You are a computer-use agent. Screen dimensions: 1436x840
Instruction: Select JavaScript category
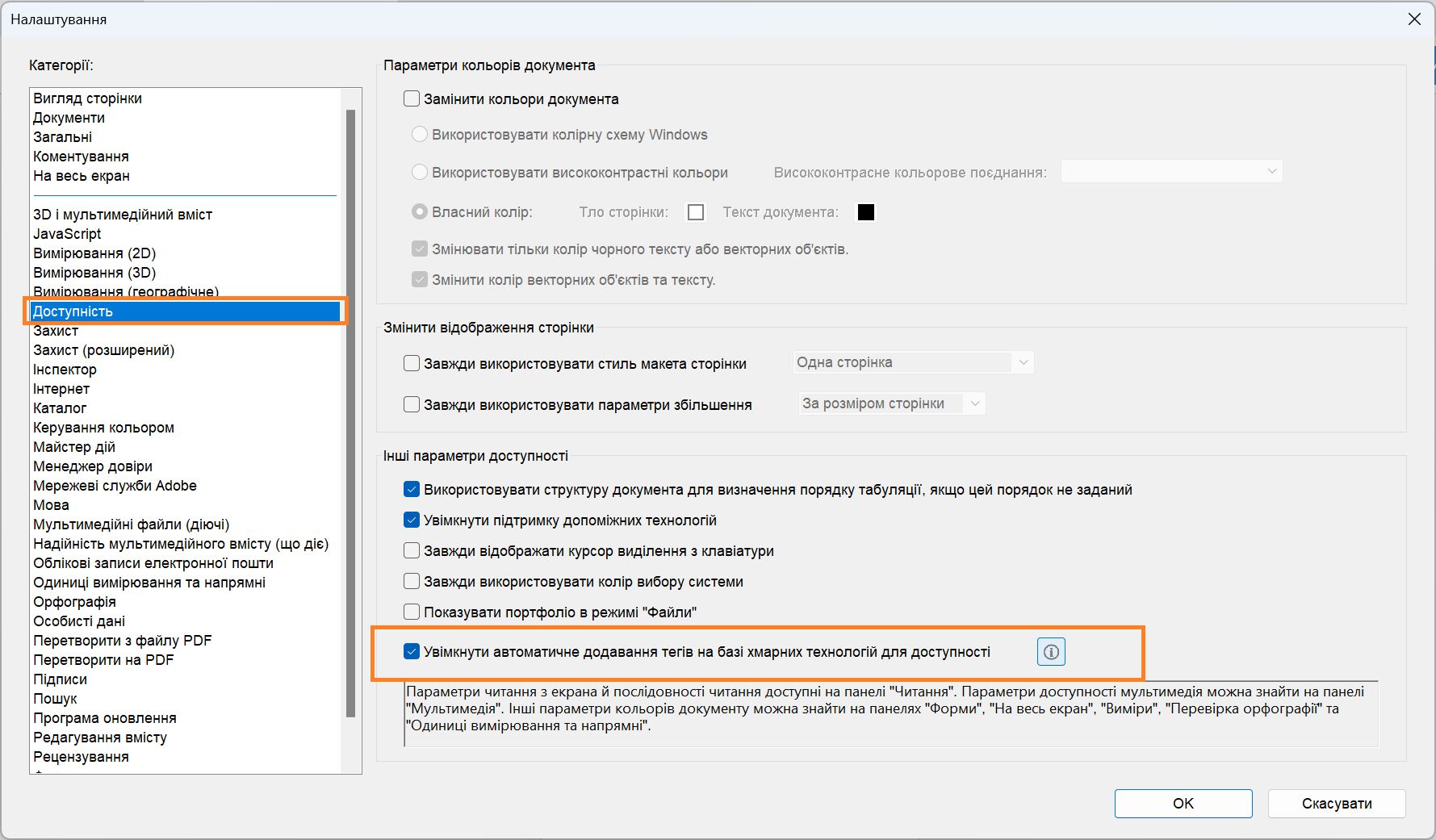185,234
